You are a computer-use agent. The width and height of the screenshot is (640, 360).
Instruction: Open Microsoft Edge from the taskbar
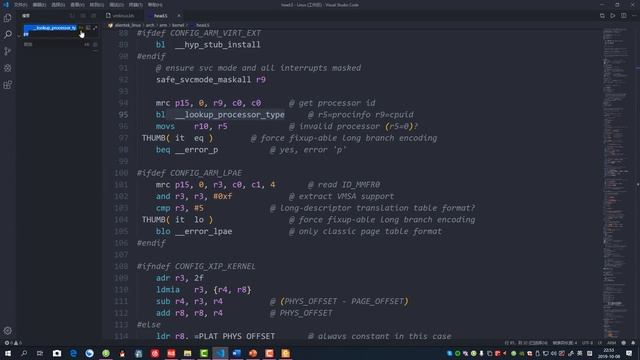tap(73, 353)
